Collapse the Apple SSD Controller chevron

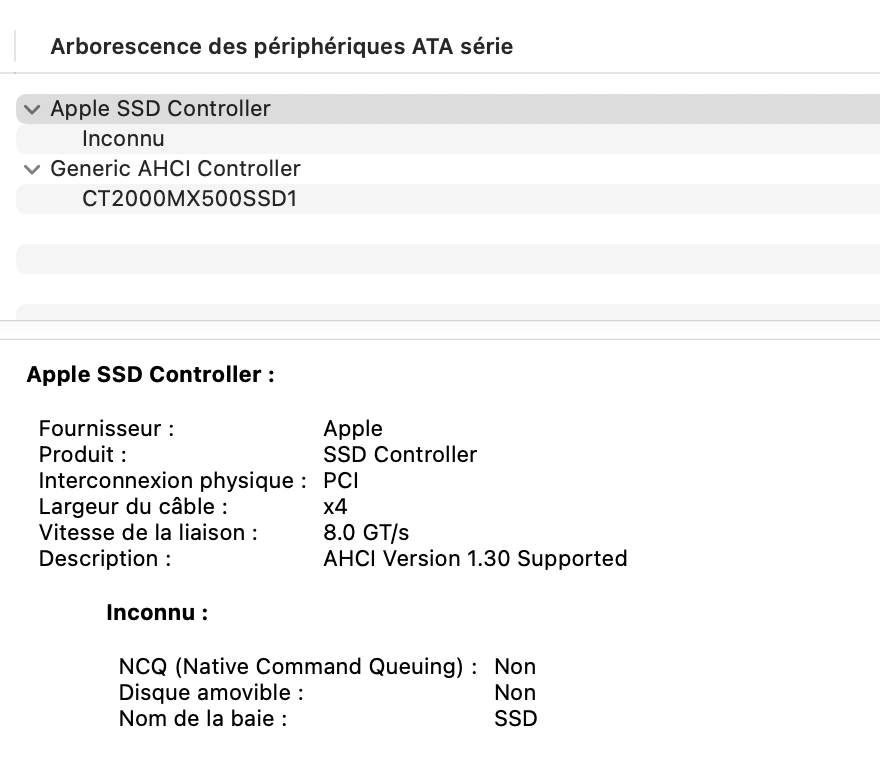pos(33,109)
